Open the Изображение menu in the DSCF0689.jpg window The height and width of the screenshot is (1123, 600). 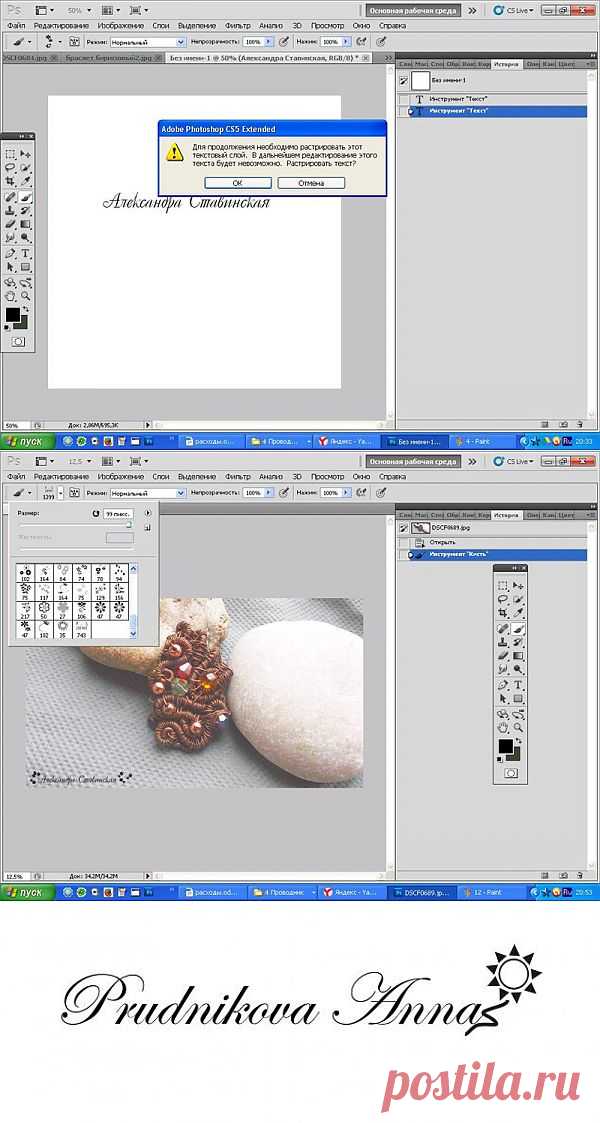coord(120,476)
